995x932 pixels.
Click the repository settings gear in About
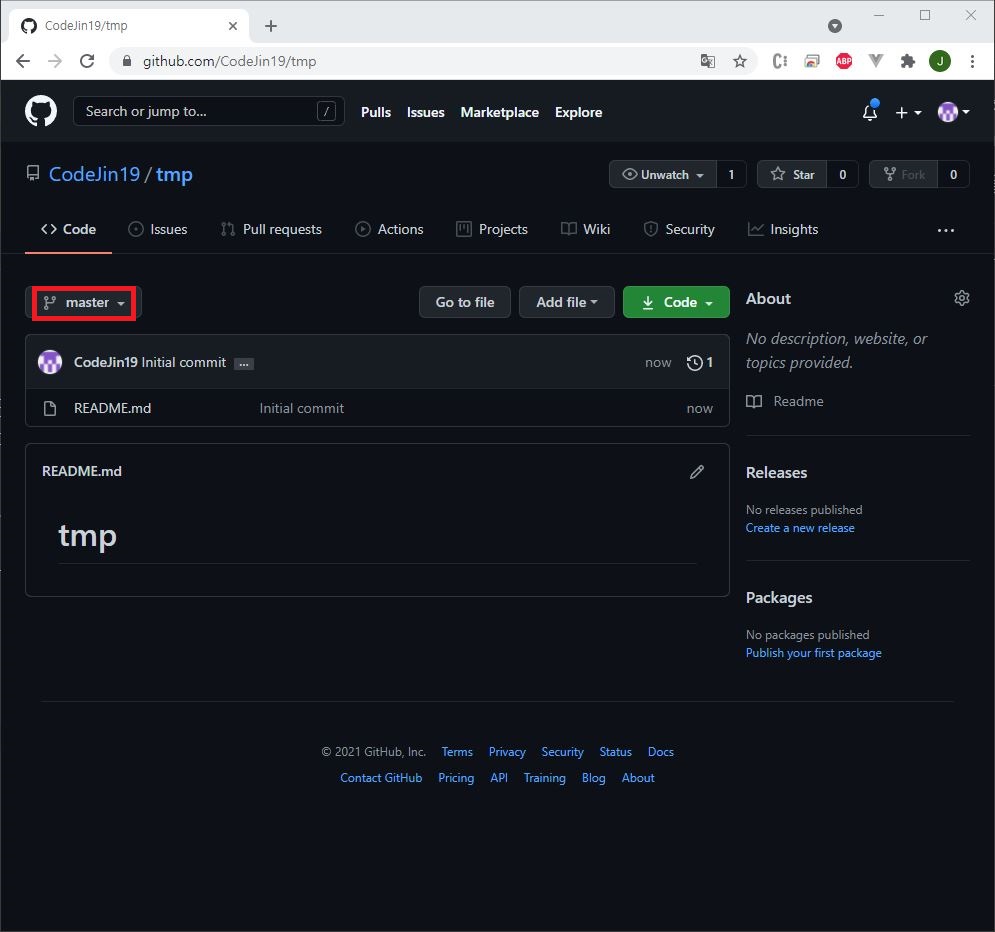[962, 298]
